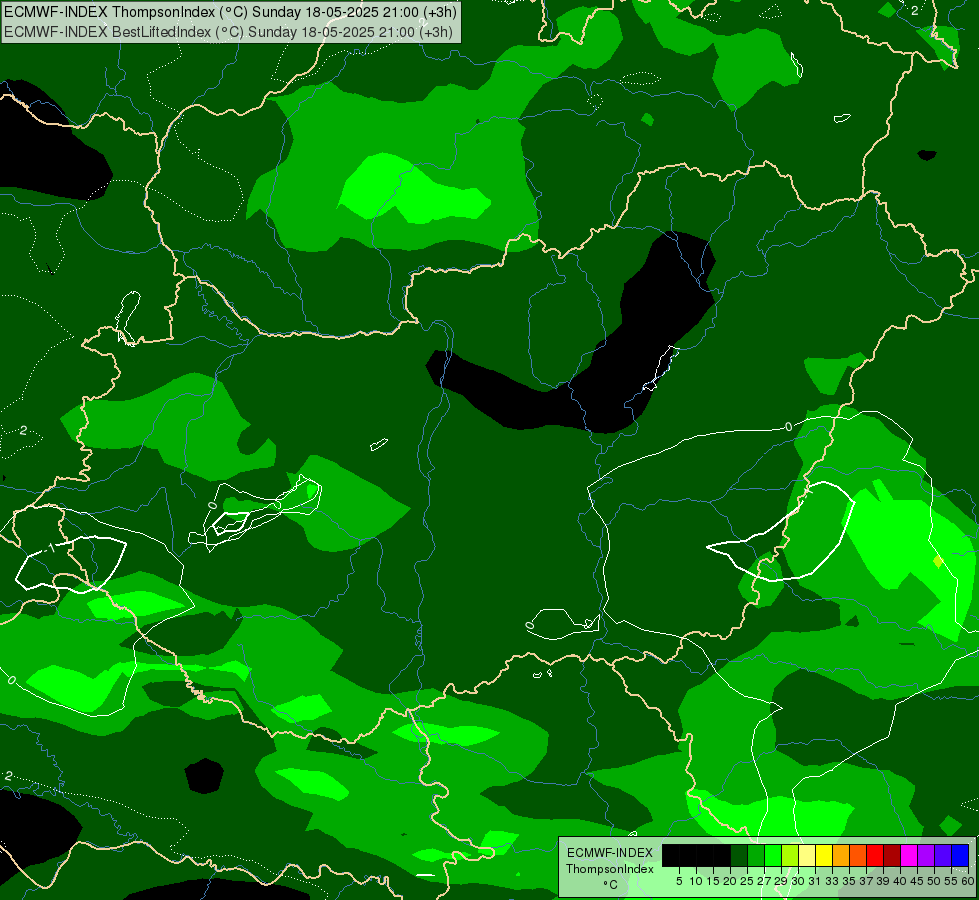Click the legend tick label 37
The image size is (979, 900).
(866, 881)
